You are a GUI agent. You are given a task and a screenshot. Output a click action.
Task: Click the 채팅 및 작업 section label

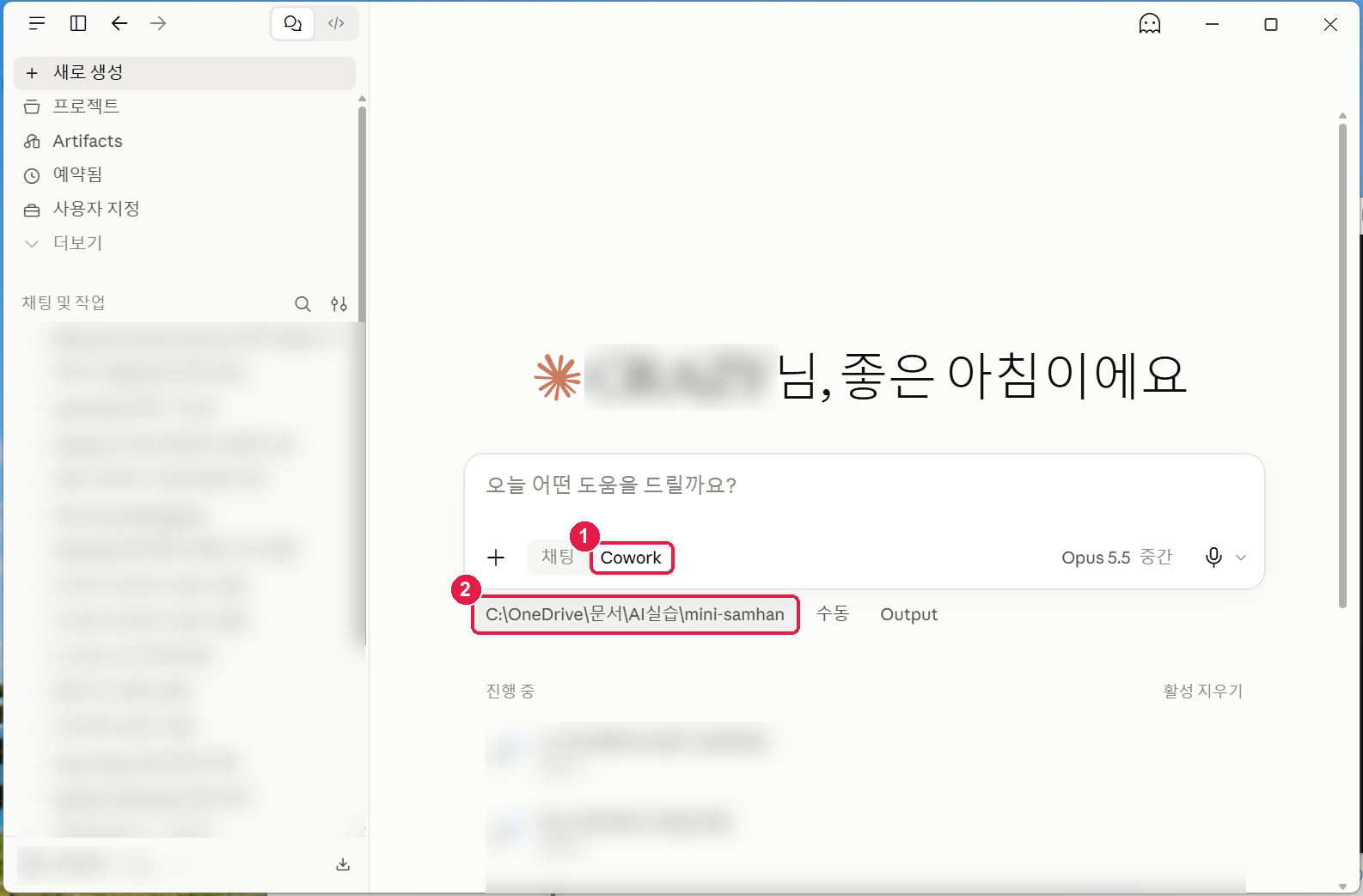[x=64, y=302]
